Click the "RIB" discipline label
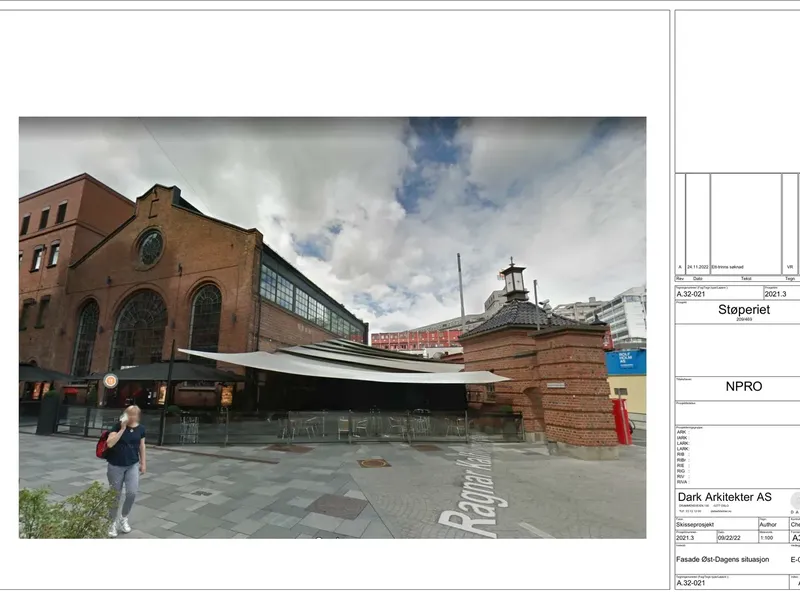 681,454
